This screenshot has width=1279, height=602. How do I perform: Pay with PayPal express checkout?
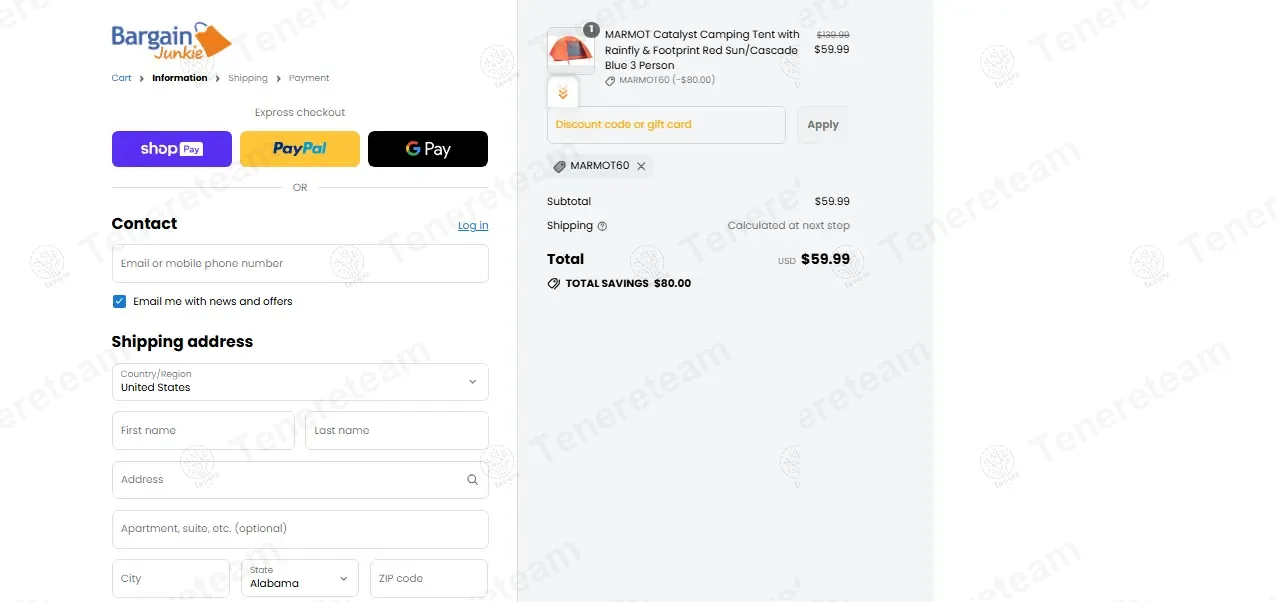tap(300, 149)
